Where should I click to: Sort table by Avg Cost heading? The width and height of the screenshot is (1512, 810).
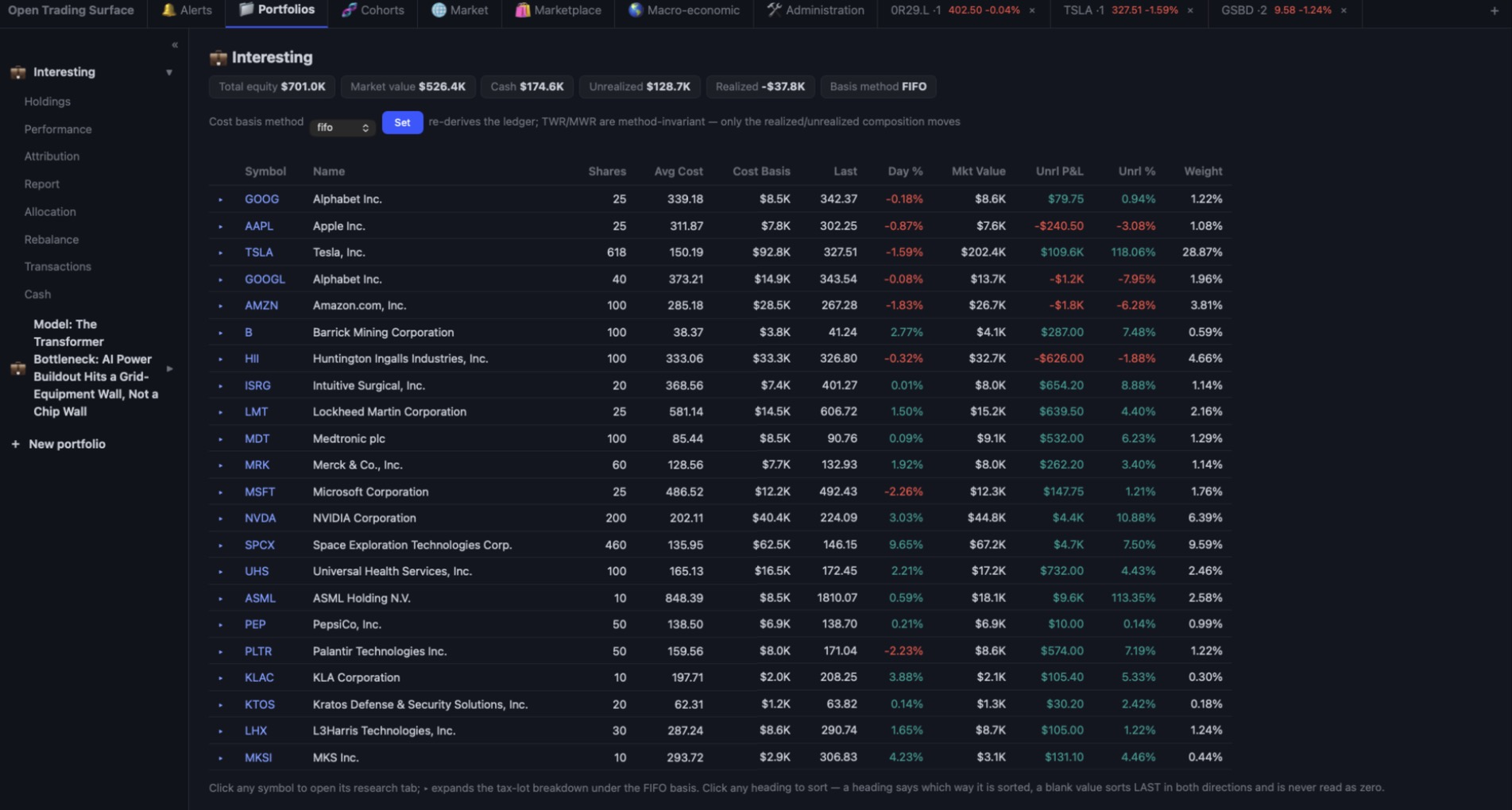[679, 172]
